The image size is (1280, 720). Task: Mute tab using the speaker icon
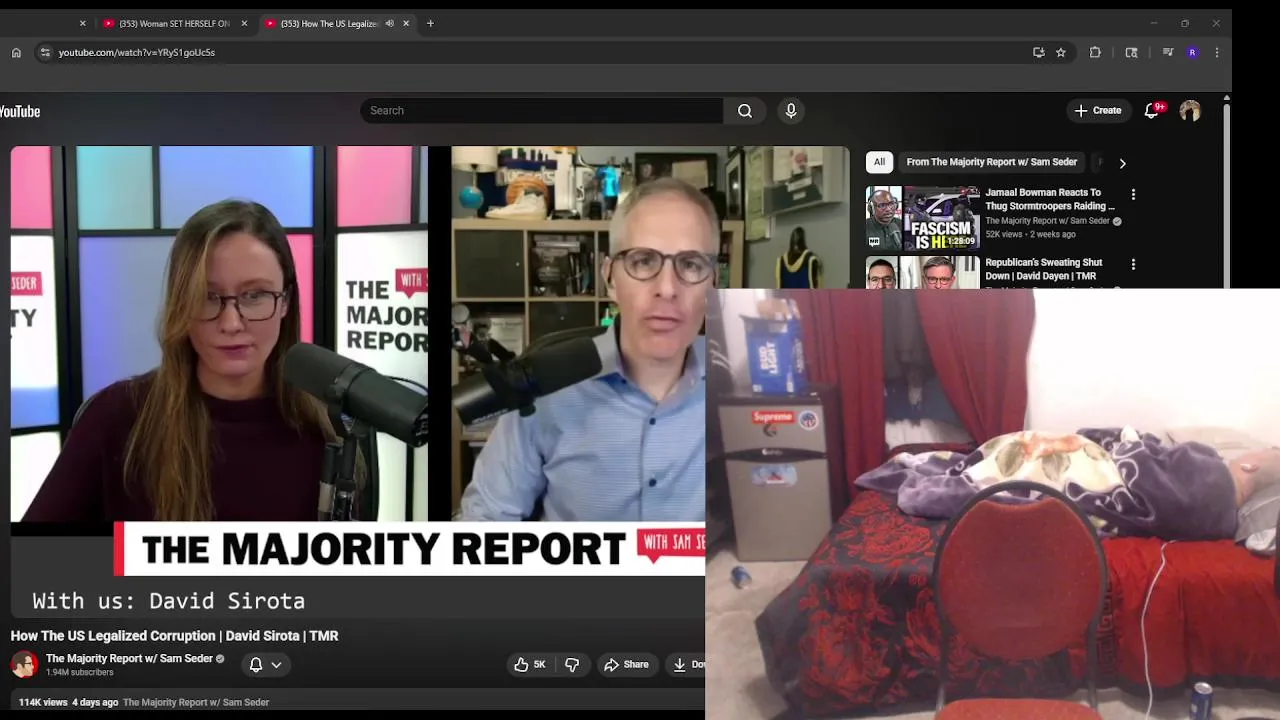click(x=389, y=23)
